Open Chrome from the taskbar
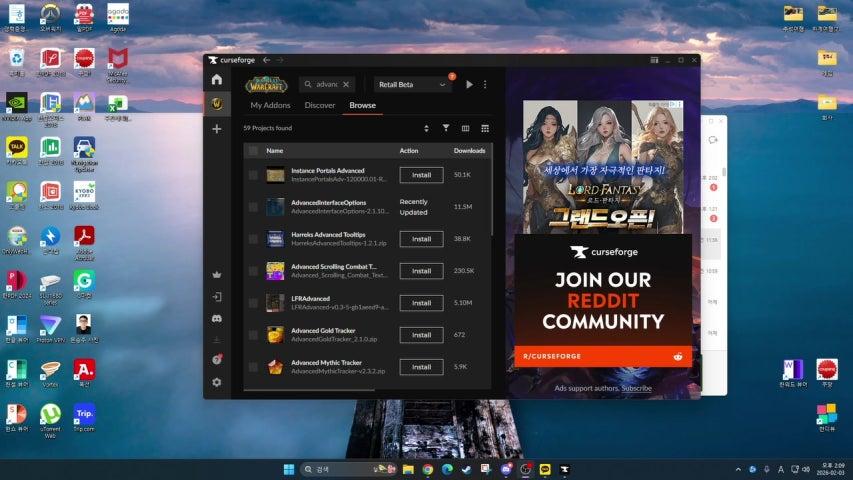 click(x=428, y=469)
